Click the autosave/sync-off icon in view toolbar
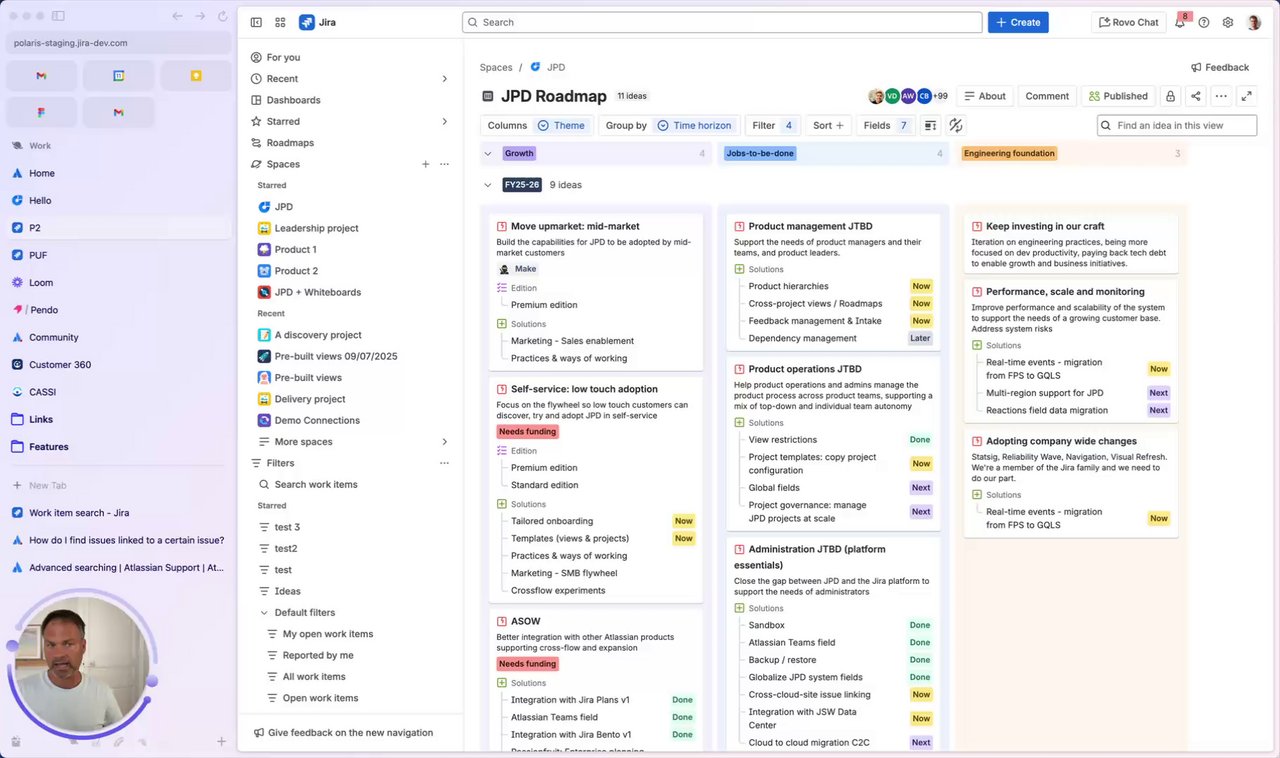Image resolution: width=1280 pixels, height=758 pixels. pos(955,125)
